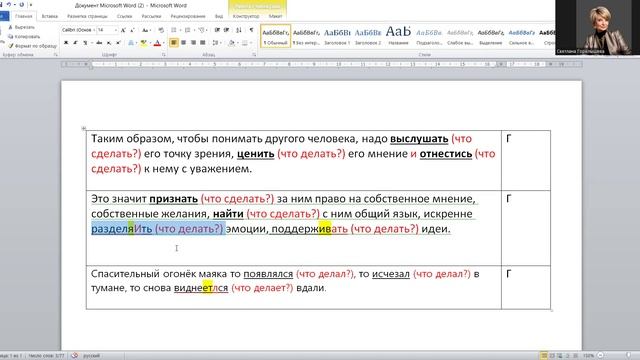
Task: Apply the Подзаголовок style
Action: coord(429,36)
